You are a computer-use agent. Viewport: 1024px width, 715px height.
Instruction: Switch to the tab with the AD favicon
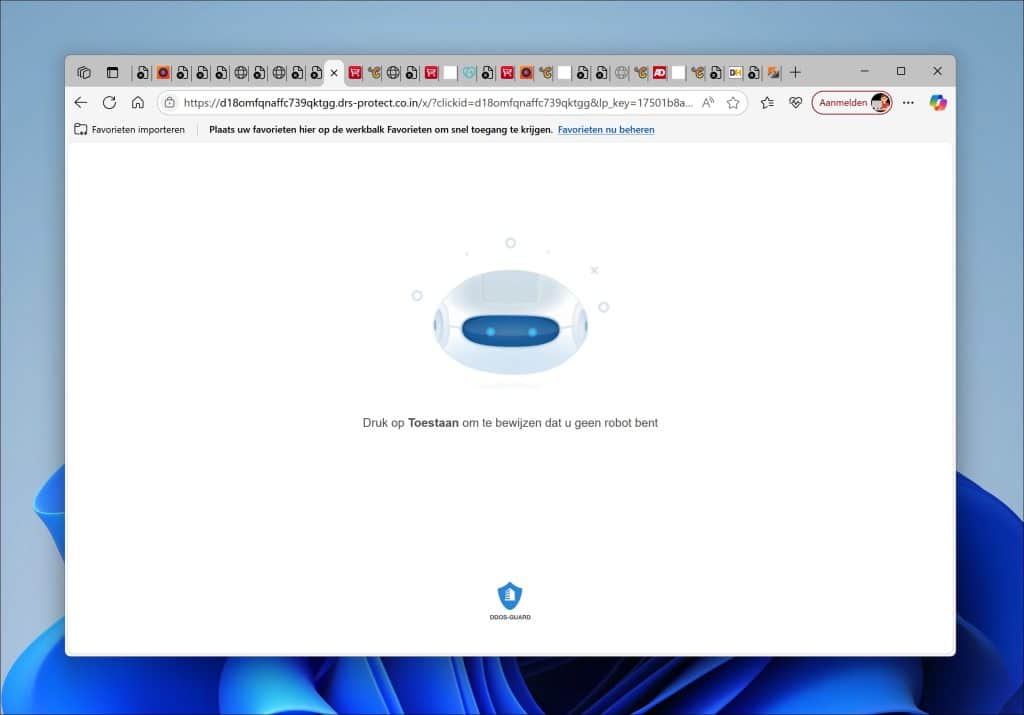[x=660, y=72]
